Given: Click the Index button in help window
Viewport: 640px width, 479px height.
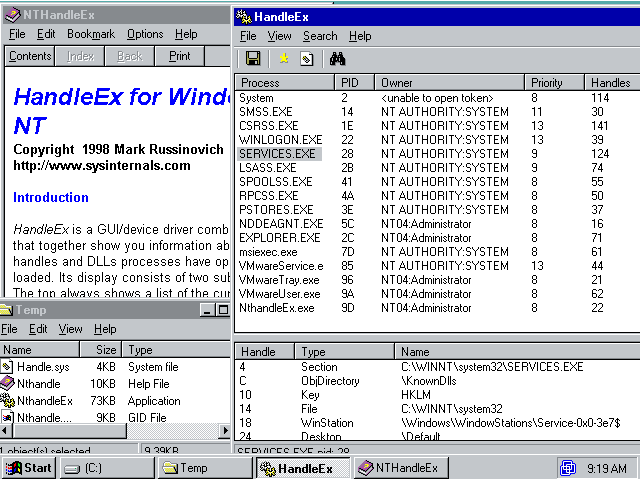Looking at the screenshot, I should click(80, 56).
